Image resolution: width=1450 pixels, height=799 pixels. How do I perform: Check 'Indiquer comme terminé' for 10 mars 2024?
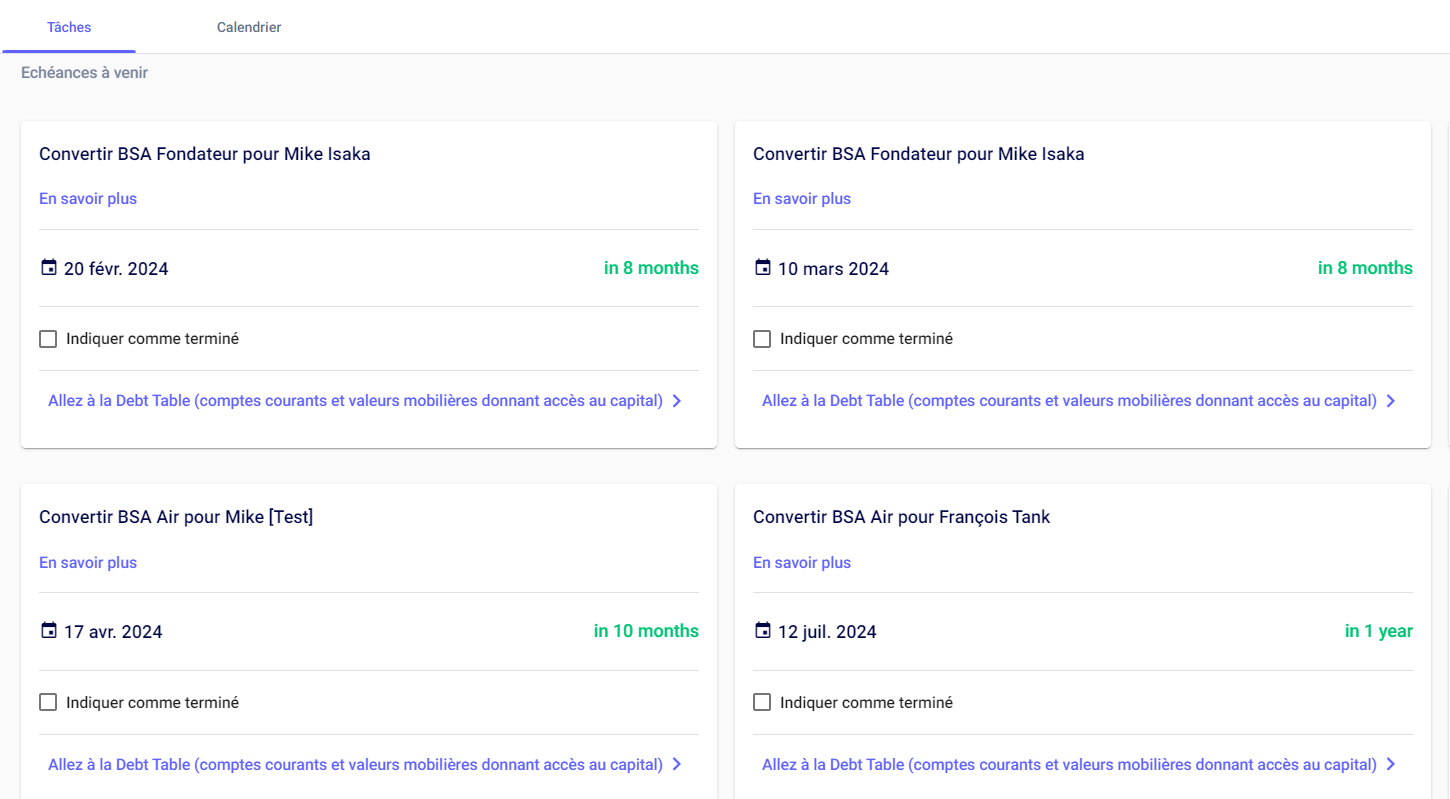click(762, 339)
